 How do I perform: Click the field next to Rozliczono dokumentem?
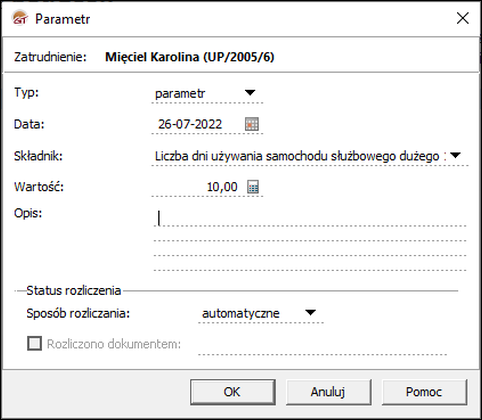tap(322, 345)
